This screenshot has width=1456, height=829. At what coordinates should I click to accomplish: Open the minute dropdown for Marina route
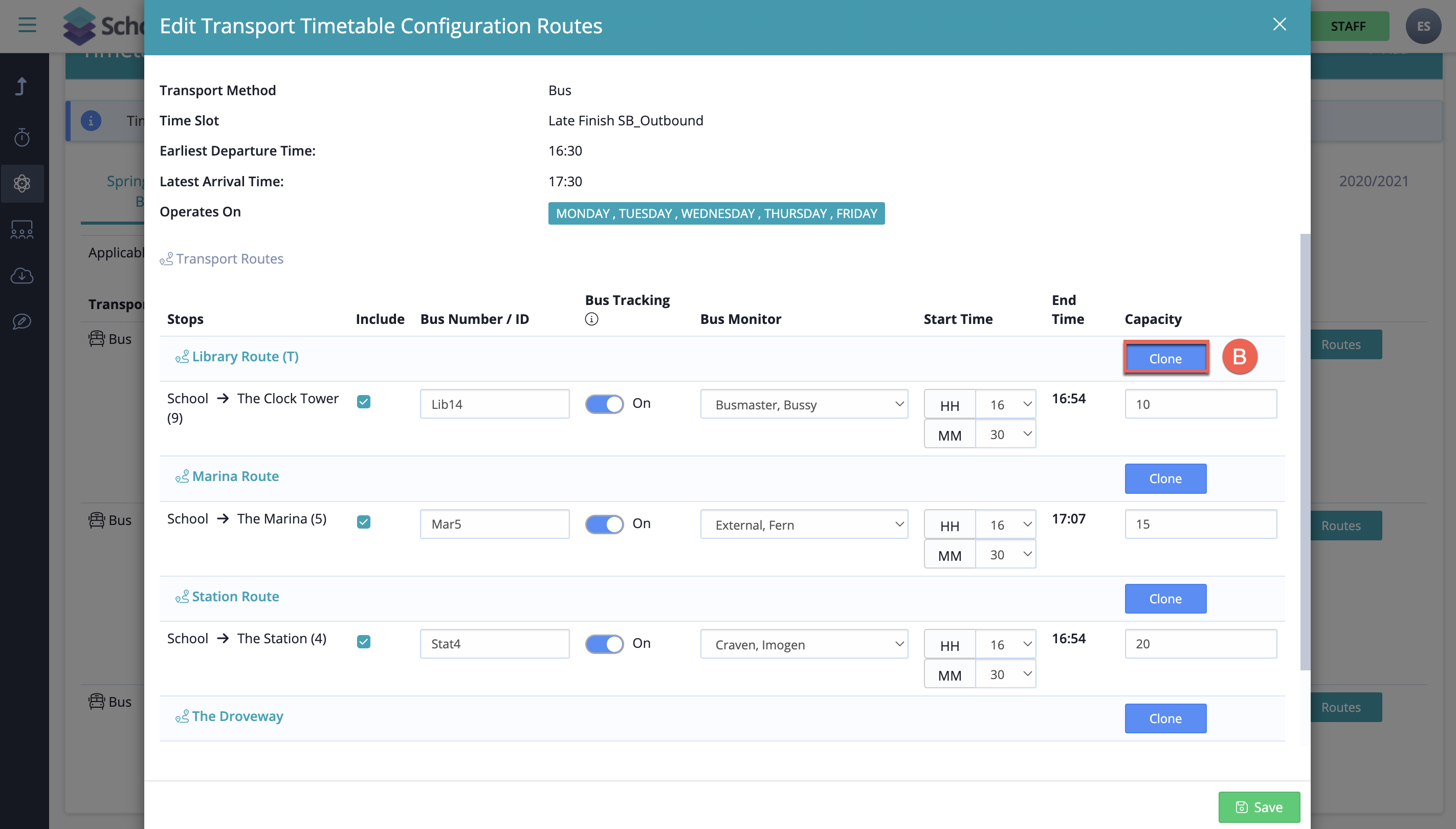coord(1006,555)
